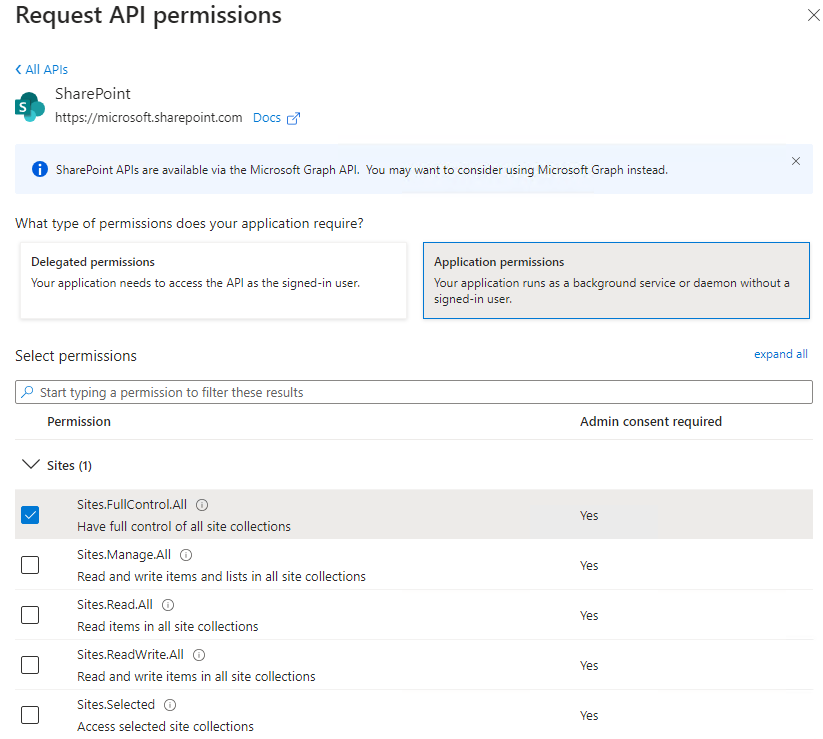
Task: Choose the Application permissions card
Action: pyautogui.click(x=616, y=280)
